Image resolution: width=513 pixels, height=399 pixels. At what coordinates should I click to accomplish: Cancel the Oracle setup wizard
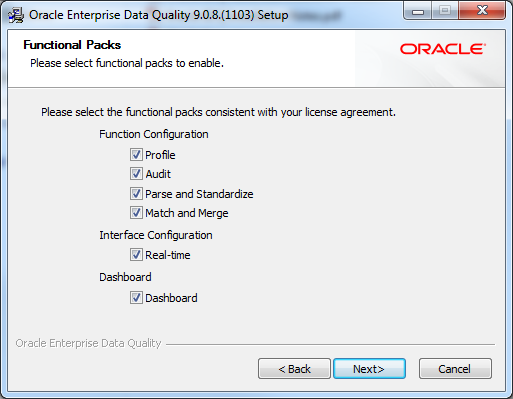point(455,369)
